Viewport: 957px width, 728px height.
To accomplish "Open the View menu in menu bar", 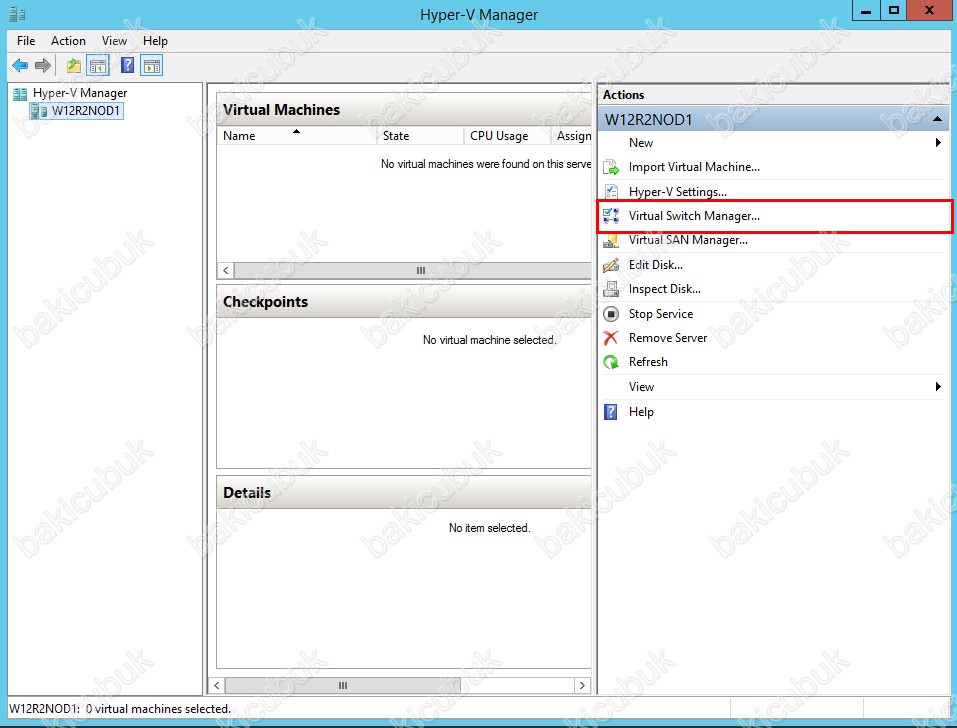I will click(114, 41).
